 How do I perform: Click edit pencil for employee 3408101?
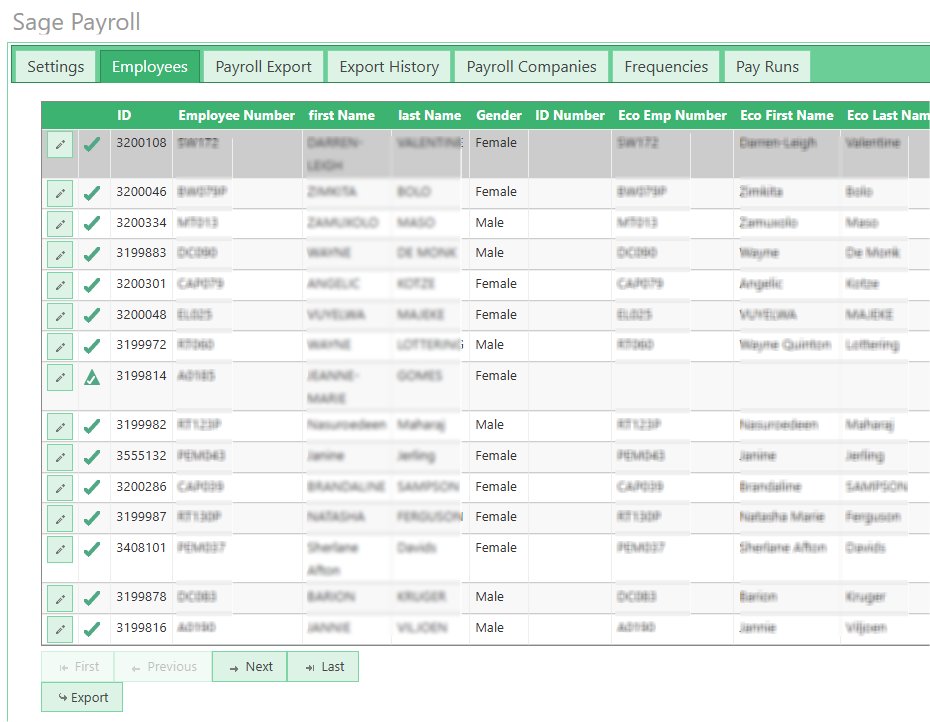(x=60, y=549)
